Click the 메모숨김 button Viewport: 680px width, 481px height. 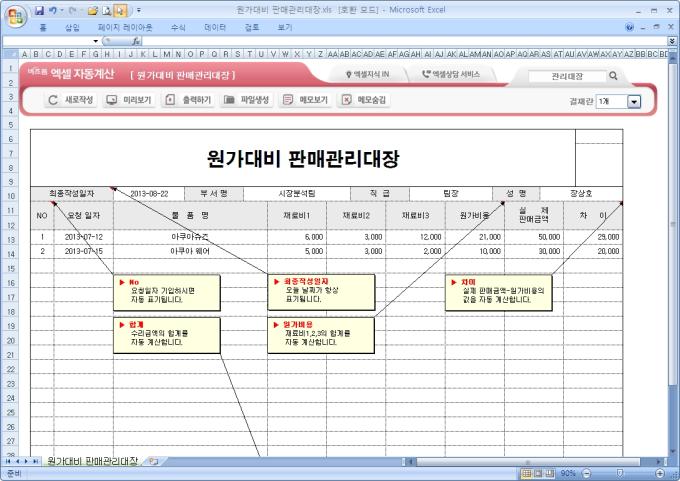point(363,100)
